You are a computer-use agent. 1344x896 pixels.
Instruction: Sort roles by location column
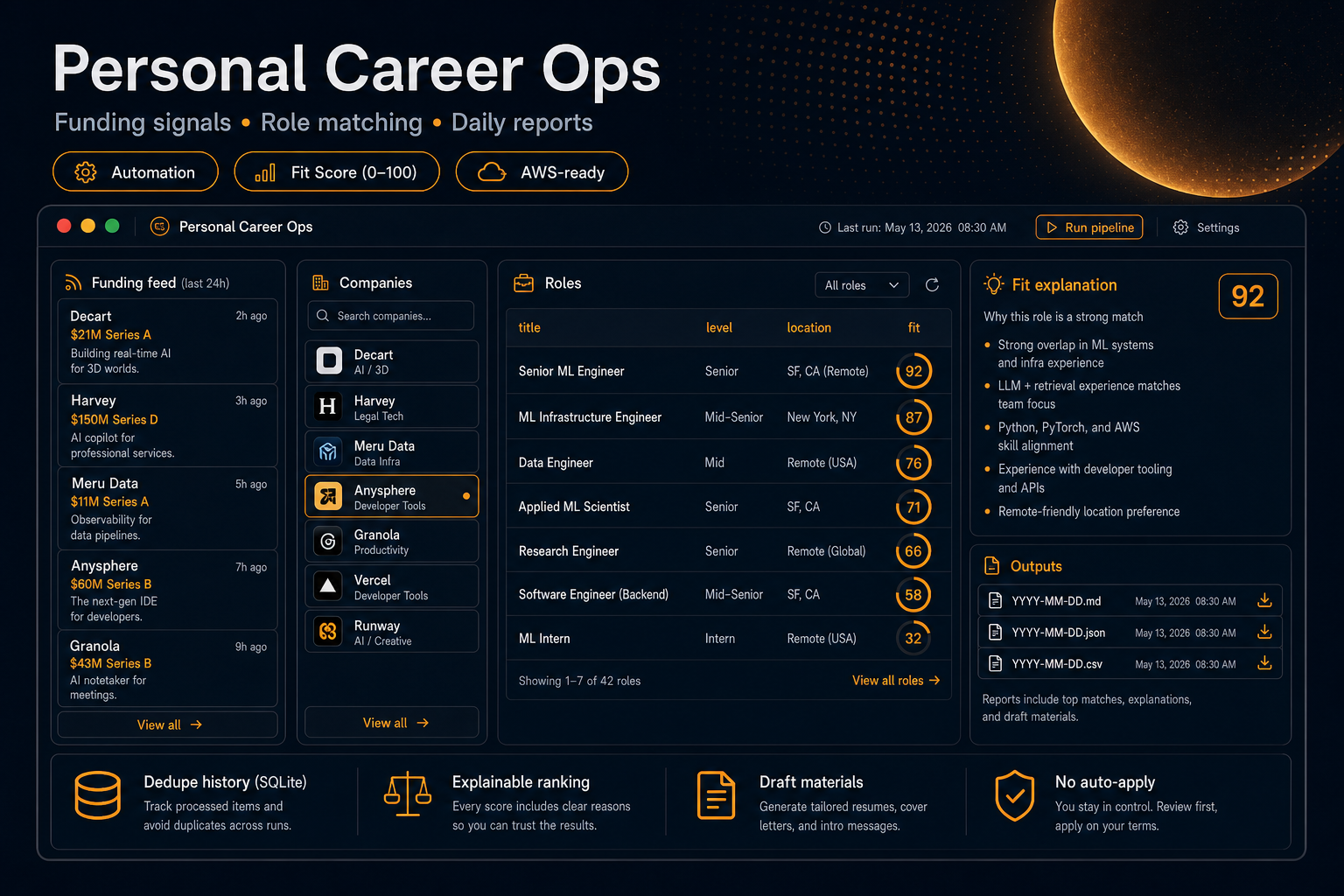(x=808, y=327)
